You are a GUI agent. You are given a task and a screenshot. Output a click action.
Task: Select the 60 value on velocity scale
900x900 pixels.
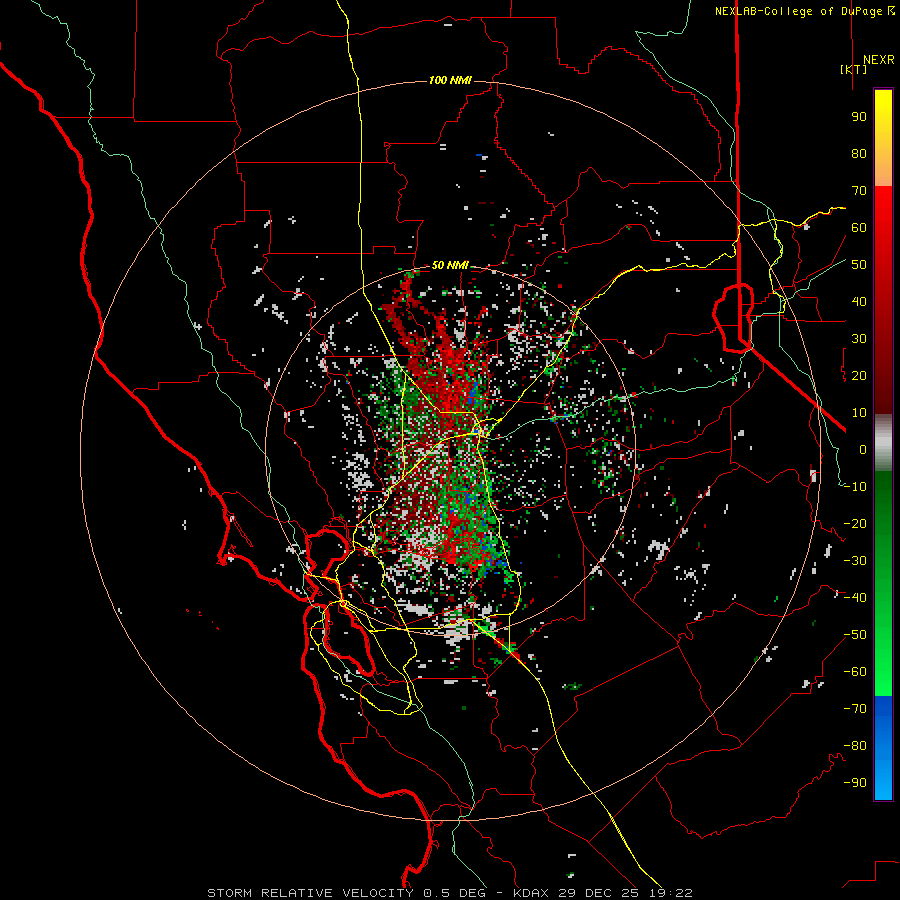859,228
